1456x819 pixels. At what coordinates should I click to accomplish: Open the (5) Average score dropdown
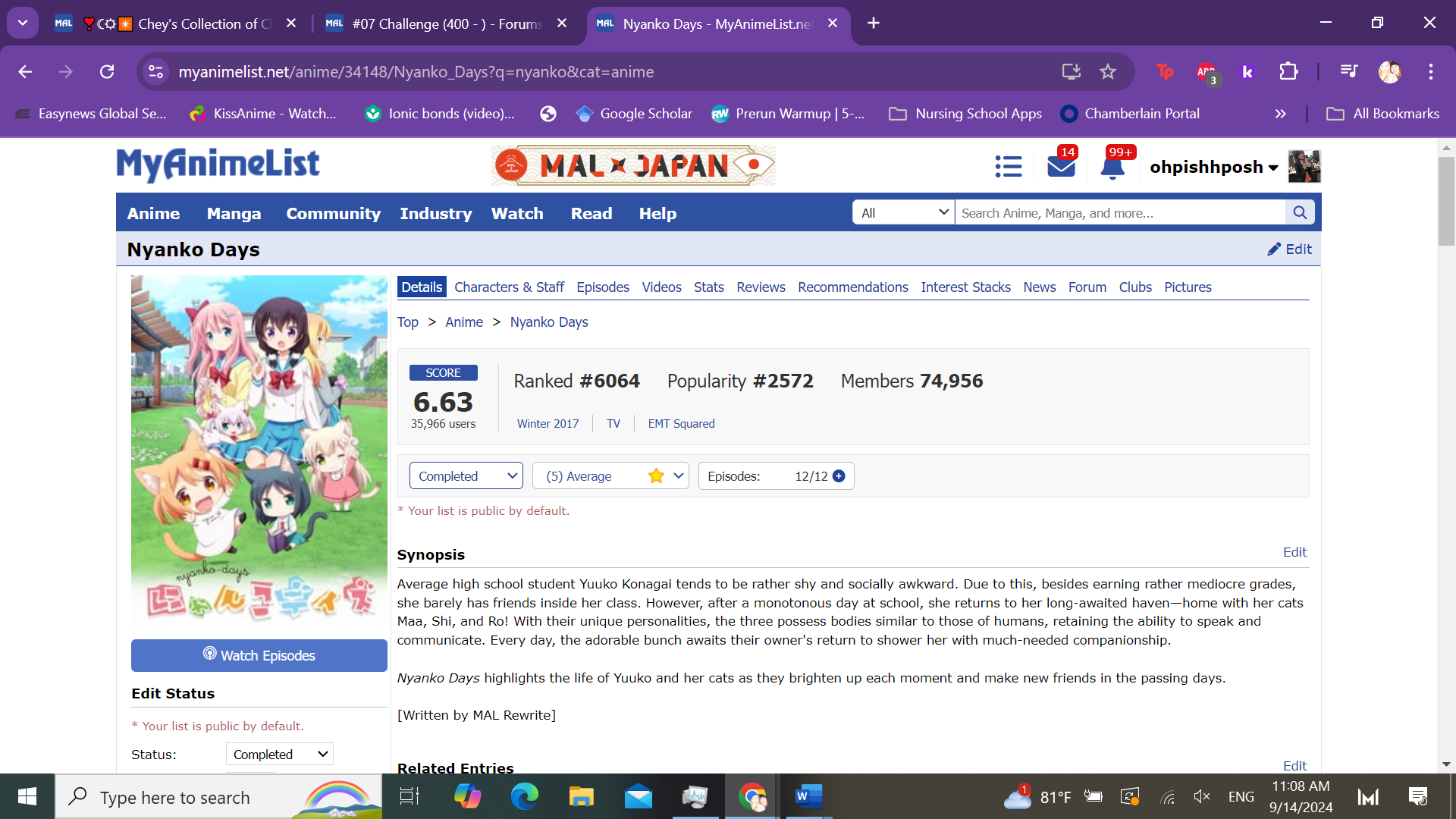(610, 476)
